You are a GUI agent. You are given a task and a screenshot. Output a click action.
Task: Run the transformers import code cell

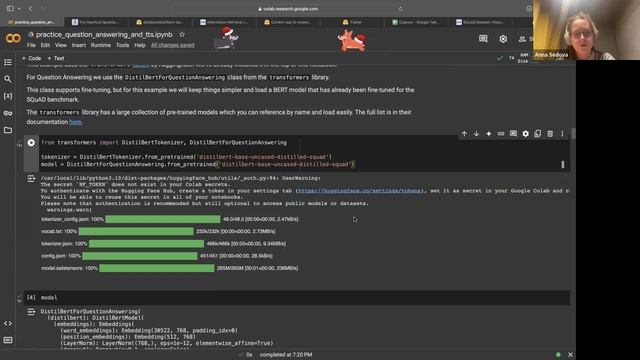(x=31, y=143)
